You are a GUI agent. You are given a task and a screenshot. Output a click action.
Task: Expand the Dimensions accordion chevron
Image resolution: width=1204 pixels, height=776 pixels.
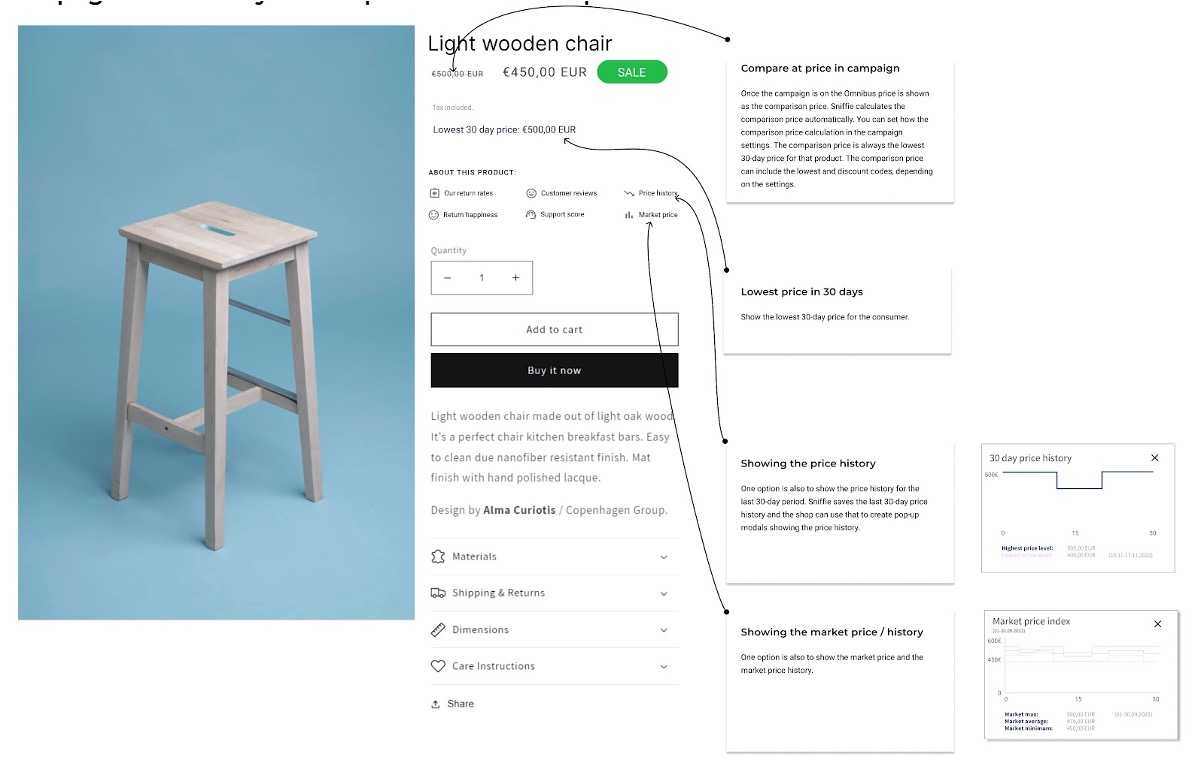[664, 630]
